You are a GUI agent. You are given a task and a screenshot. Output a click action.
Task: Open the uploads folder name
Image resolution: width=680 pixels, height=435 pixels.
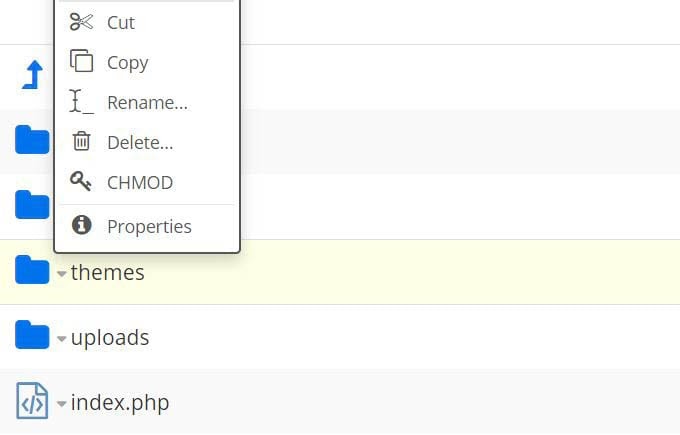click(x=110, y=337)
